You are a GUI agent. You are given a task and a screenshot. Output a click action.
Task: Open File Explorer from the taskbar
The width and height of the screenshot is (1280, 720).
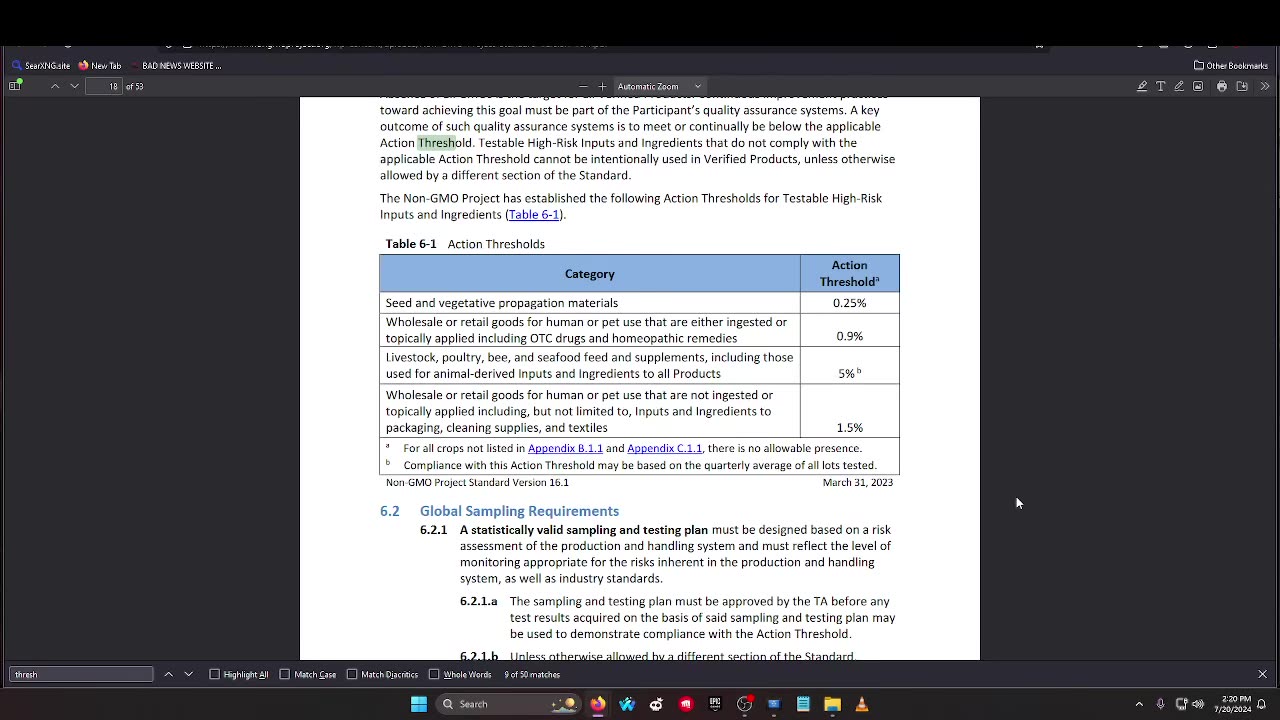click(832, 704)
